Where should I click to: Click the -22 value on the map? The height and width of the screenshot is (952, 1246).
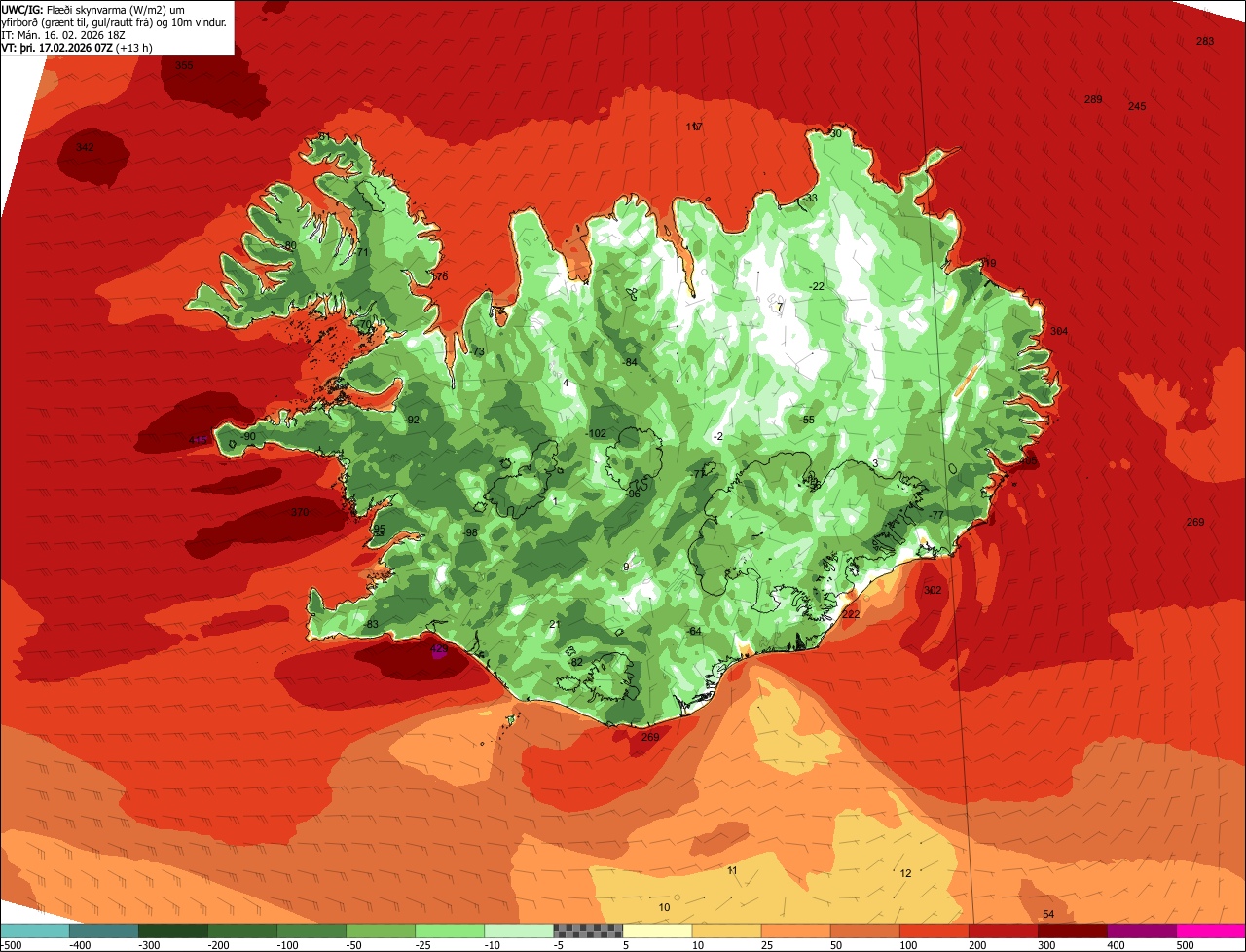pos(817,286)
